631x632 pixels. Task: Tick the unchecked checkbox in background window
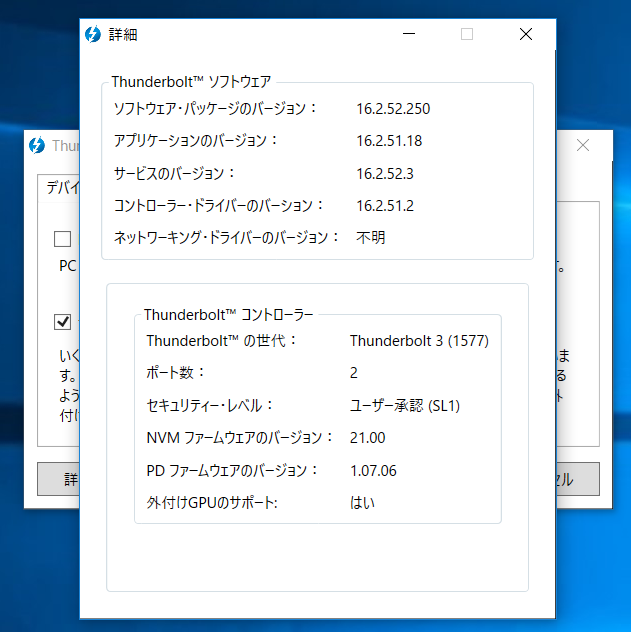[x=62, y=239]
